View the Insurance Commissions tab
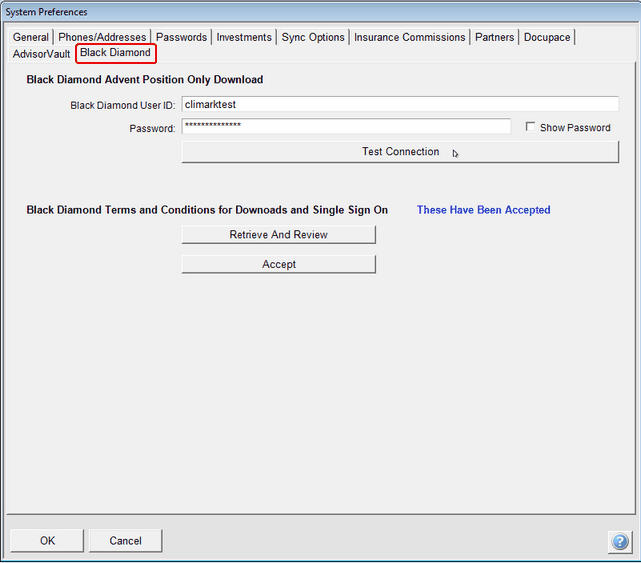 [x=410, y=37]
